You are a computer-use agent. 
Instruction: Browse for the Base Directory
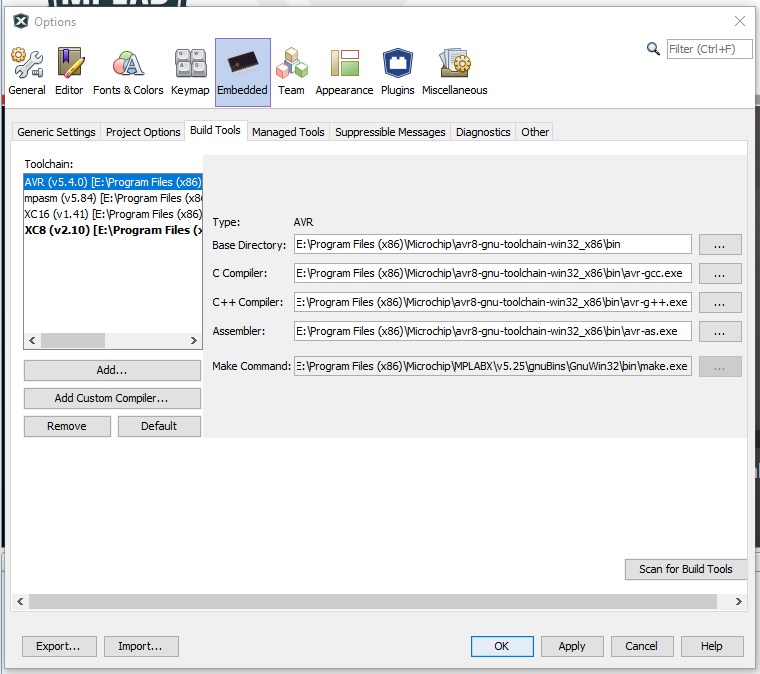[x=720, y=245]
